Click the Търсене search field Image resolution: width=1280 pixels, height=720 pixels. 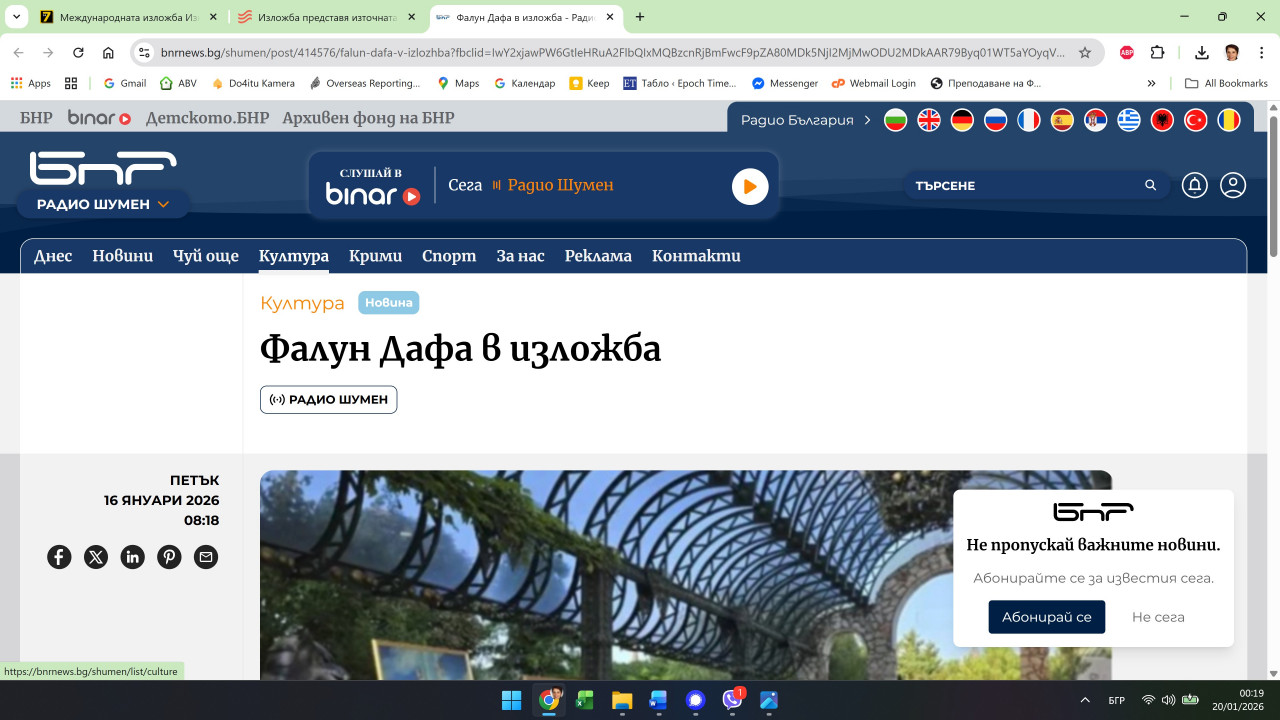(1025, 185)
